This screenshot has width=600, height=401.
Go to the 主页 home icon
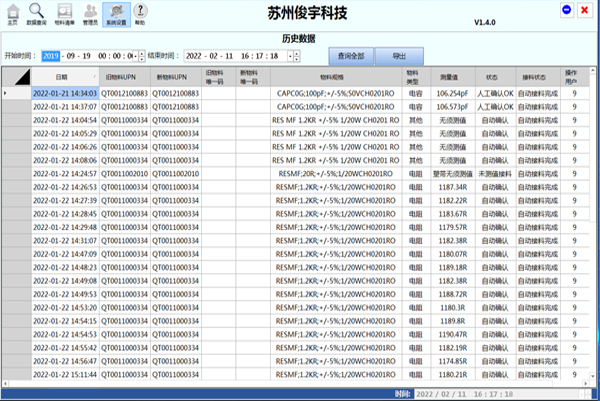click(x=13, y=15)
